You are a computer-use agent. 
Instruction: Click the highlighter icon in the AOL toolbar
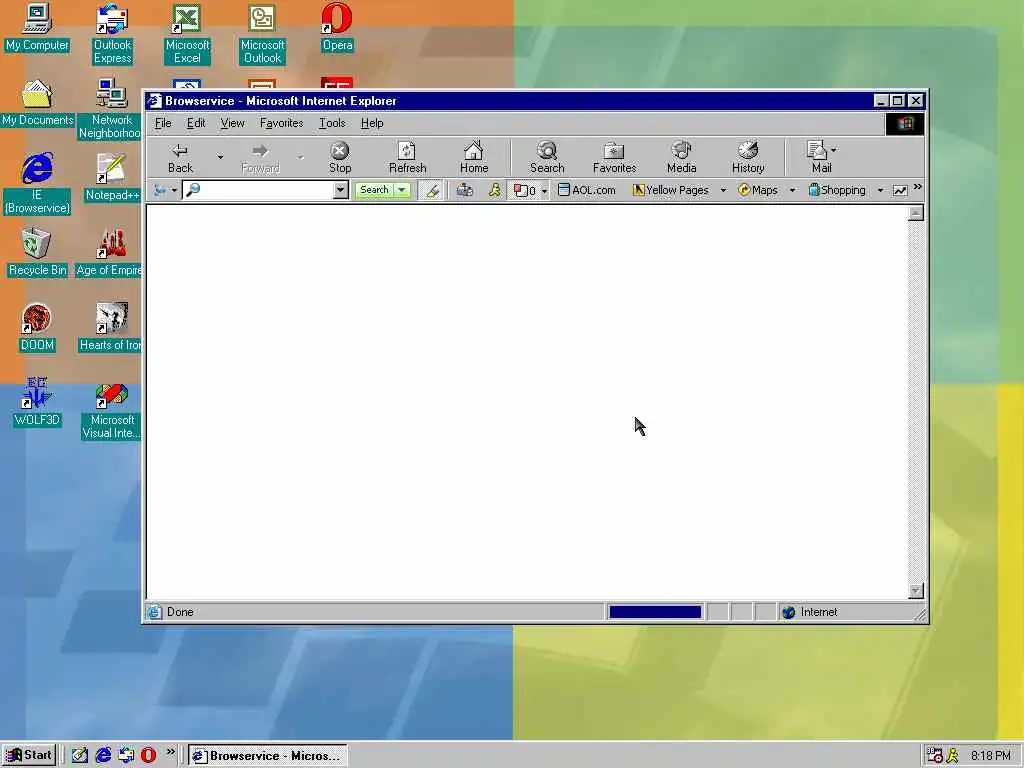(432, 190)
